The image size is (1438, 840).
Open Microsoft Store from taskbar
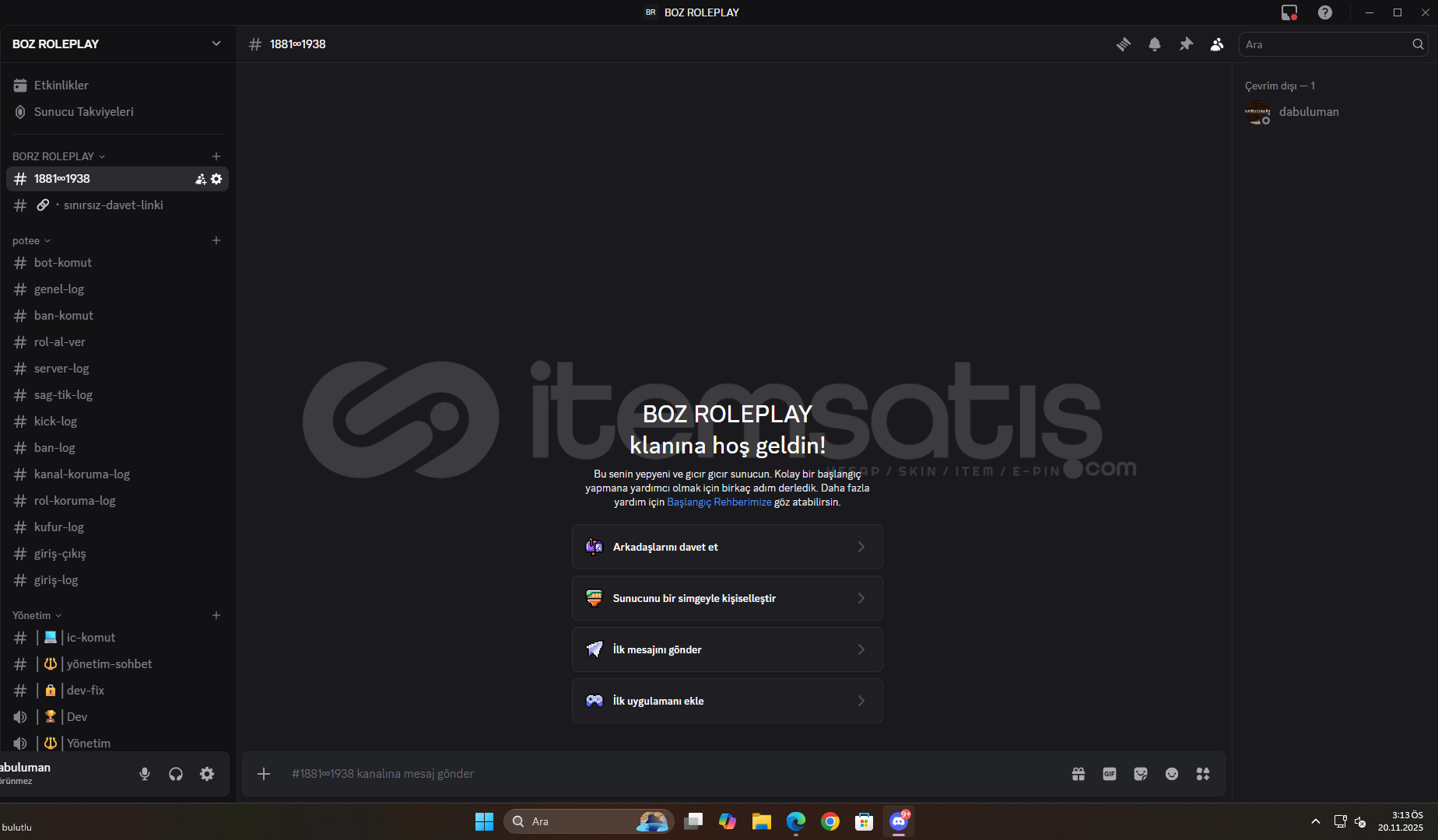point(865,821)
